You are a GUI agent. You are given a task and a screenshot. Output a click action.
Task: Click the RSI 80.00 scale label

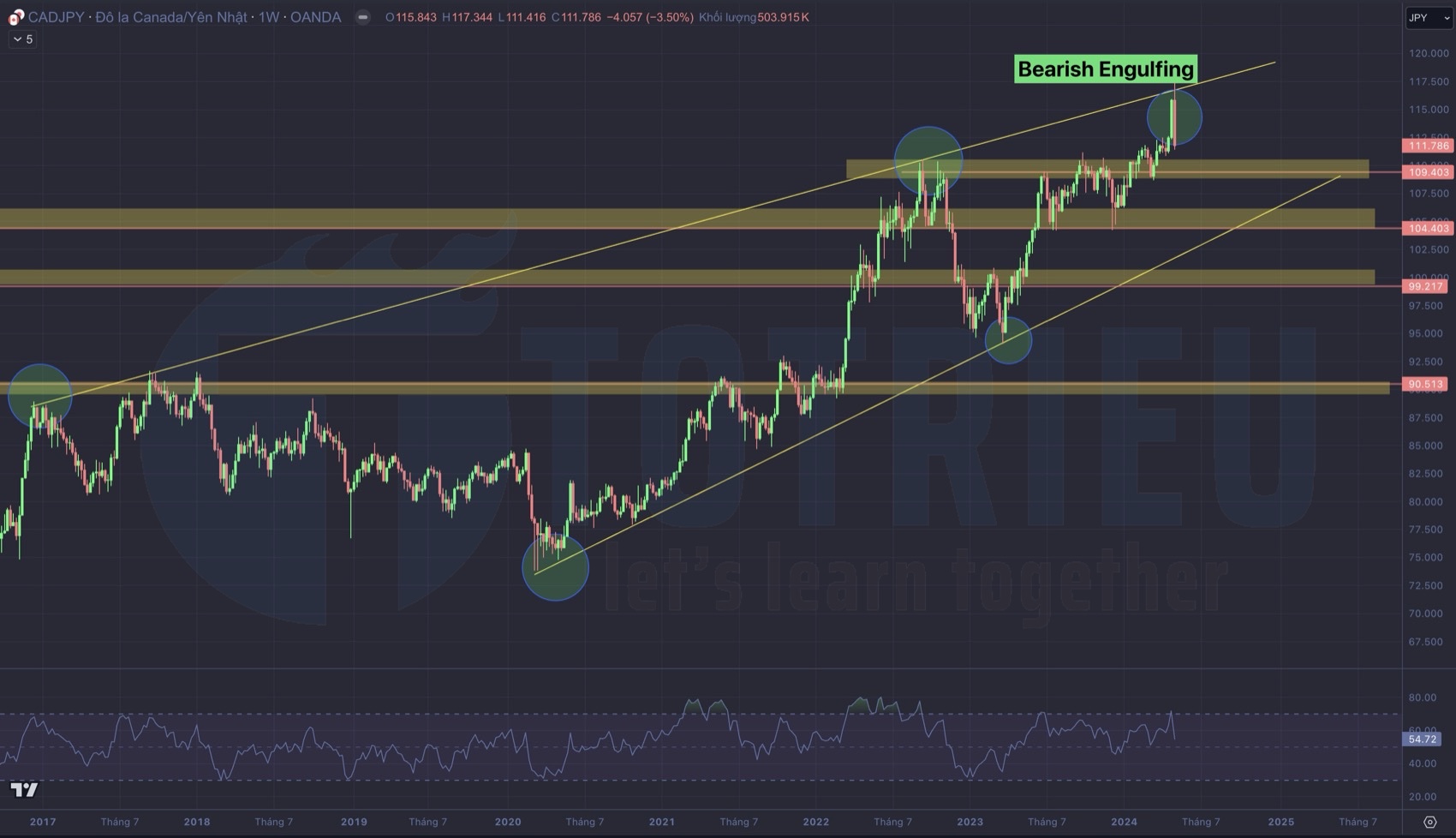(1423, 697)
